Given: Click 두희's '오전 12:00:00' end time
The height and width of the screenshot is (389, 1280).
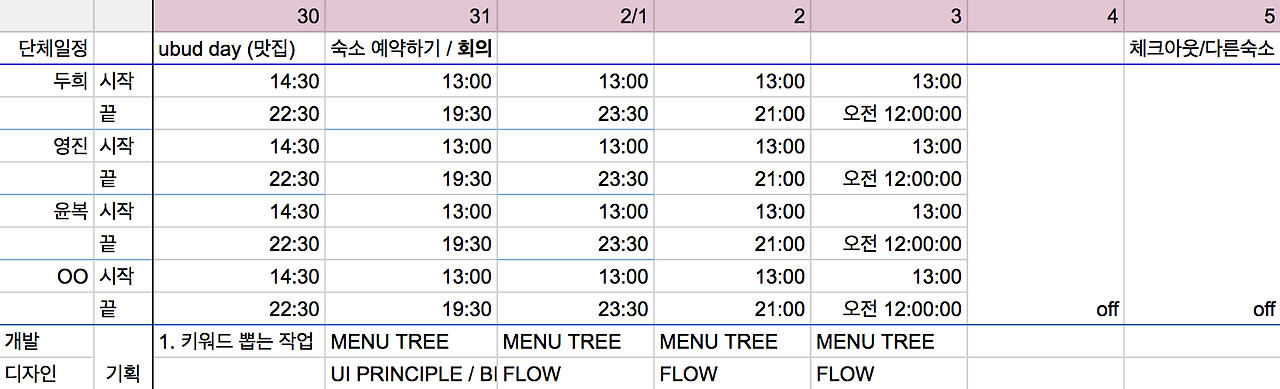Looking at the screenshot, I should tap(889, 114).
